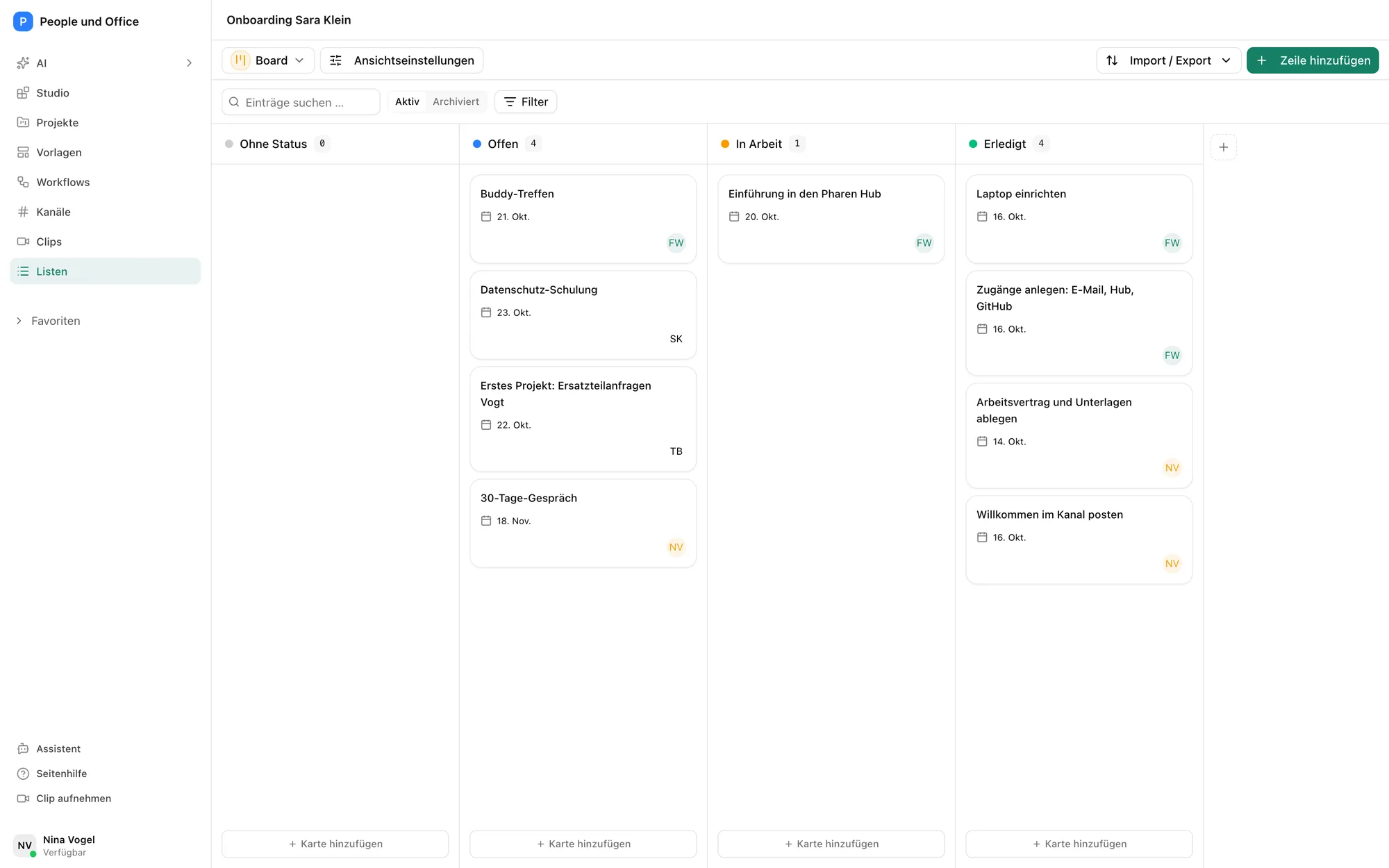Open the Datenschutz-Schulung card
The height and width of the screenshot is (868, 1389).
point(583,315)
